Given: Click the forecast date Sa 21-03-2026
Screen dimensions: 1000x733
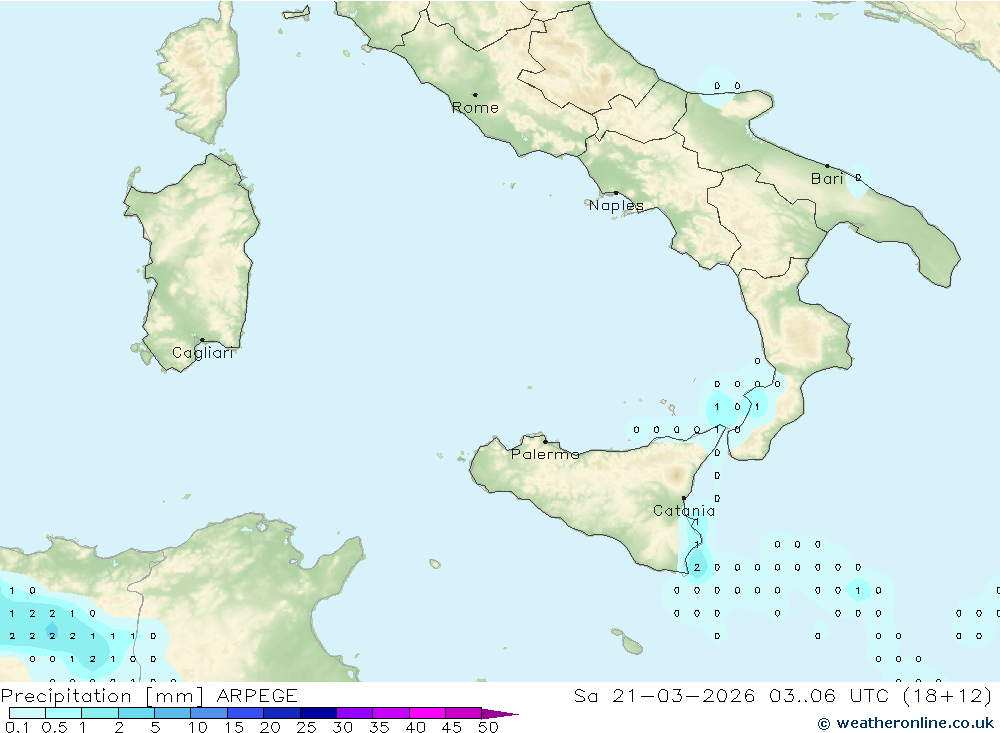Looking at the screenshot, I should (665, 695).
